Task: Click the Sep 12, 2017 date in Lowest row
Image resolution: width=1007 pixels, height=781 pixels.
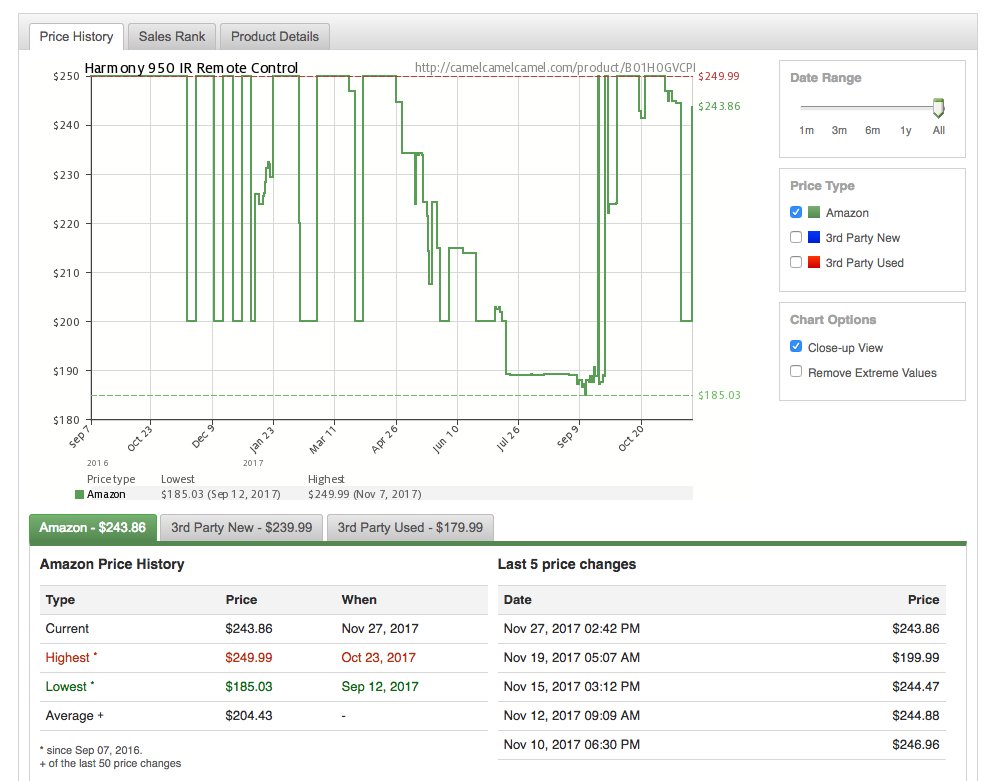Action: (x=380, y=687)
